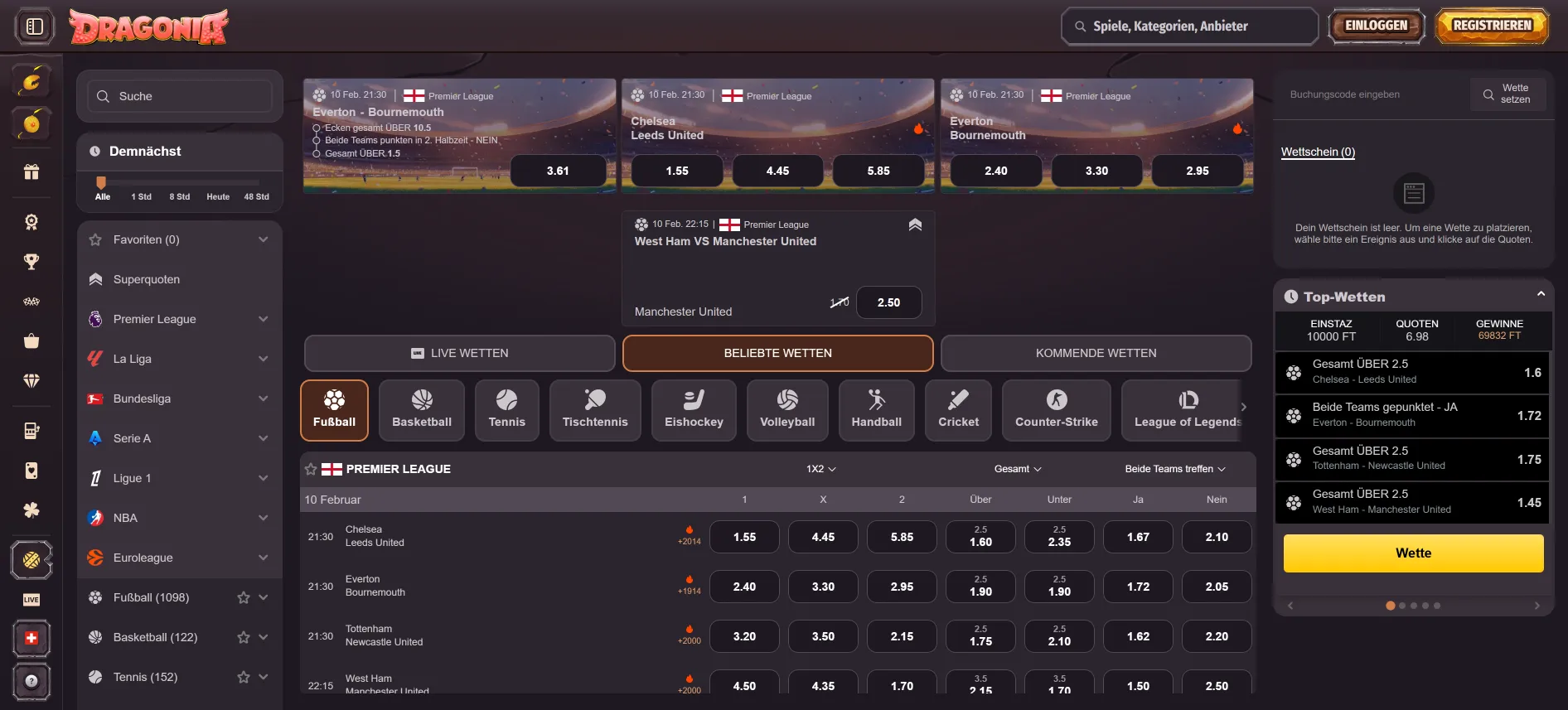Switch to KOMMENDE WETTEN tab
Screen dimensions: 1568x710
[x=1096, y=353]
